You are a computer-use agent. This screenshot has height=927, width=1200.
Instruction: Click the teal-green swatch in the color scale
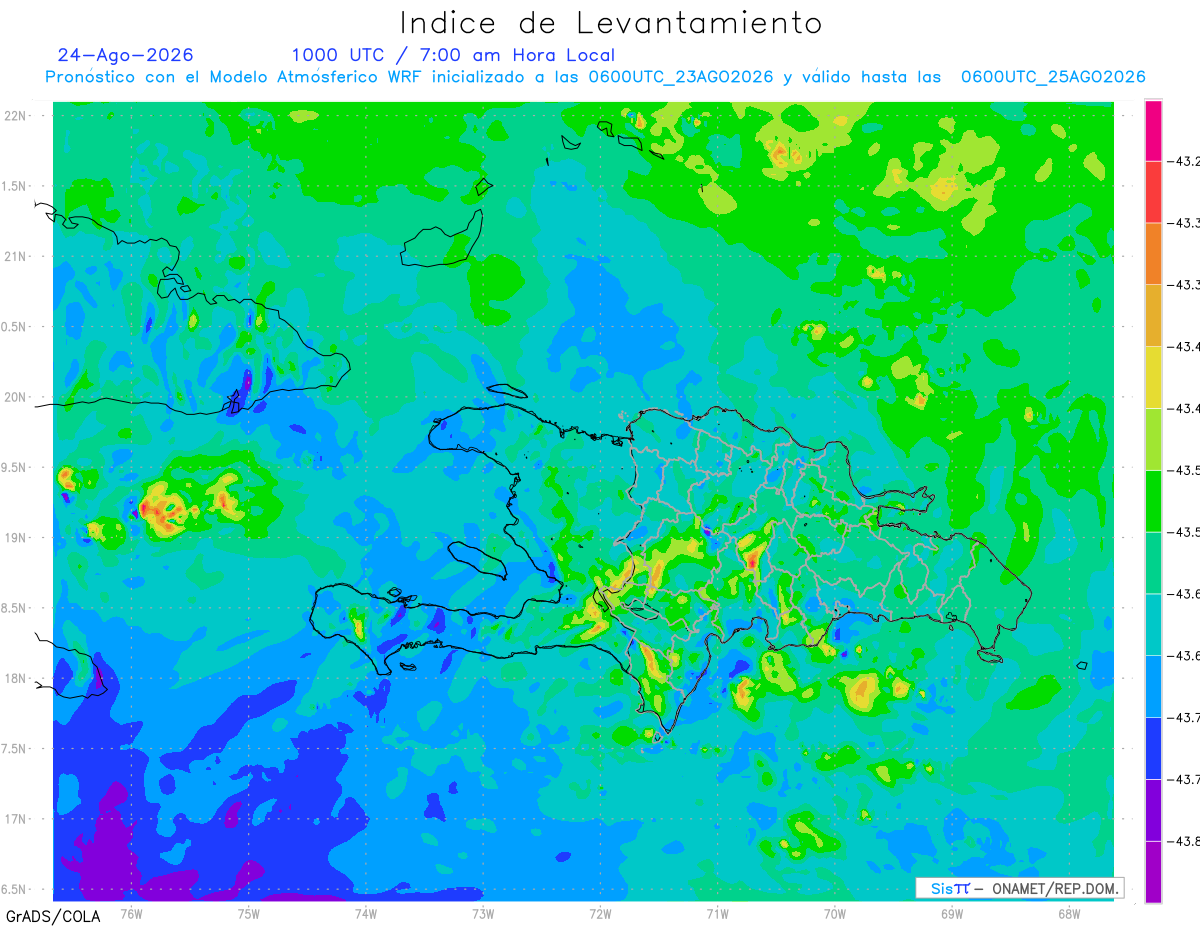click(1153, 563)
